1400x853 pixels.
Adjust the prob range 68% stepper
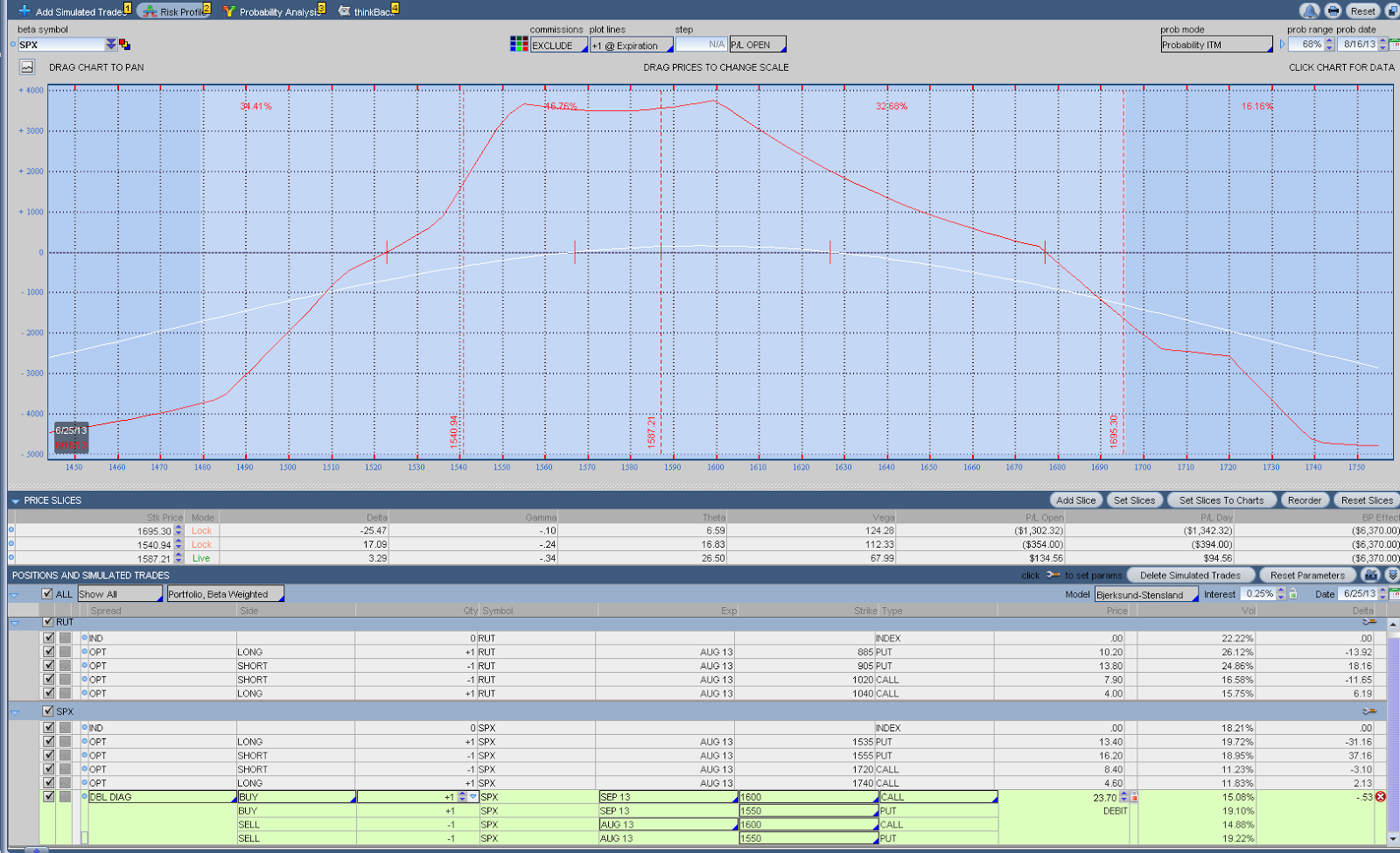pos(1330,45)
